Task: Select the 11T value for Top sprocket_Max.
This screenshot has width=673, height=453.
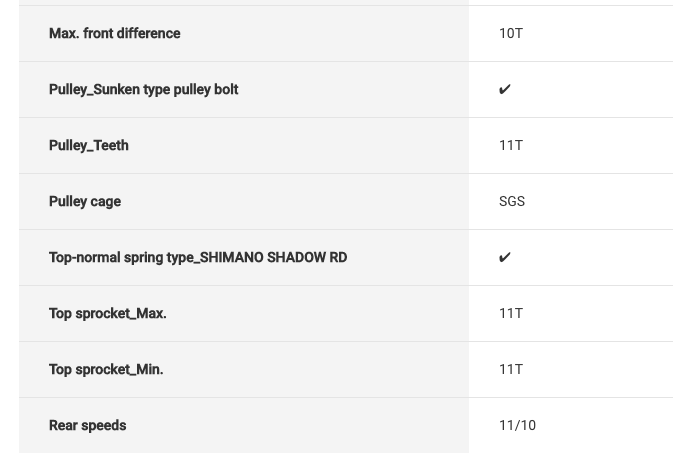Action: 510,313
